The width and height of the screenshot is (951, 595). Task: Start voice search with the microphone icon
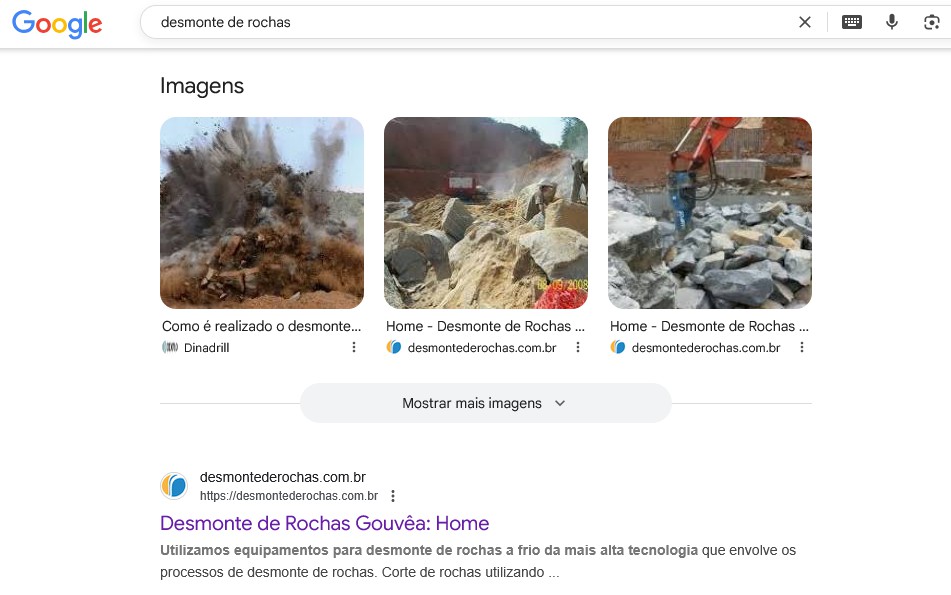click(891, 21)
